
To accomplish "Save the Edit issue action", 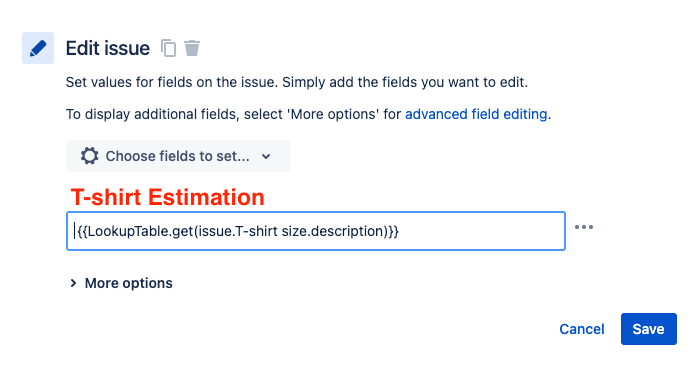I will pos(649,329).
